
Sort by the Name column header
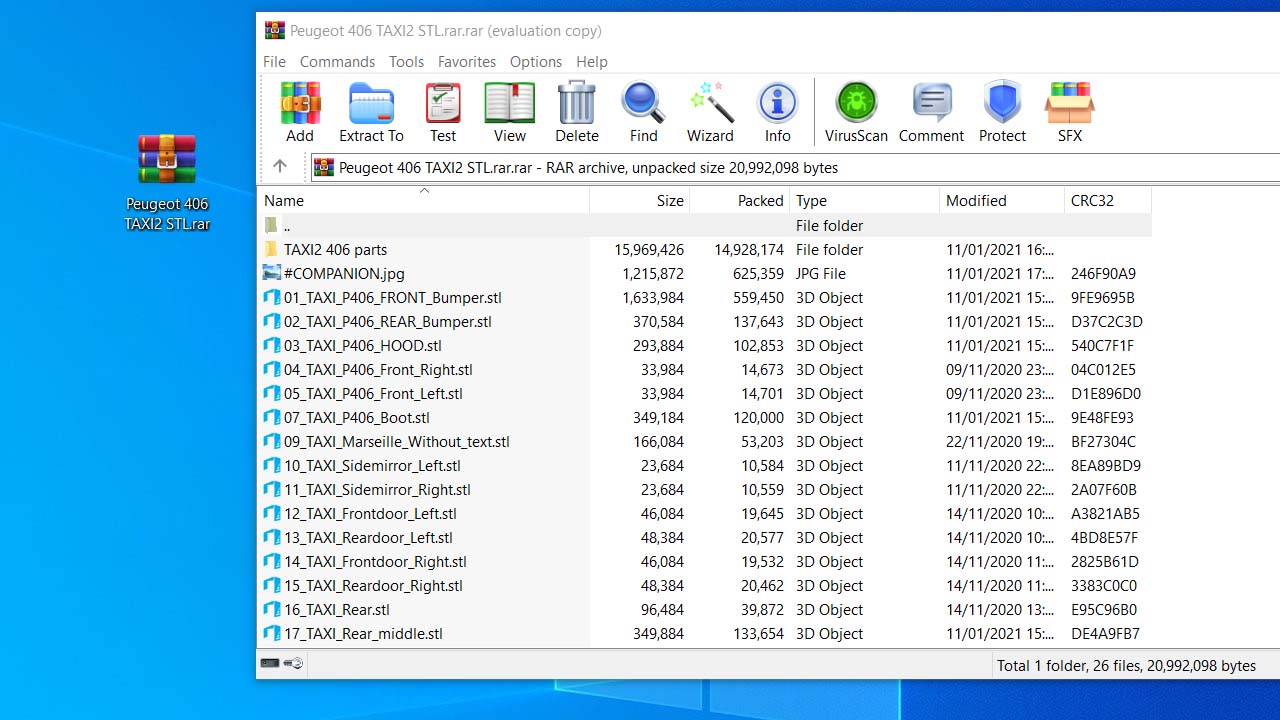tap(423, 200)
